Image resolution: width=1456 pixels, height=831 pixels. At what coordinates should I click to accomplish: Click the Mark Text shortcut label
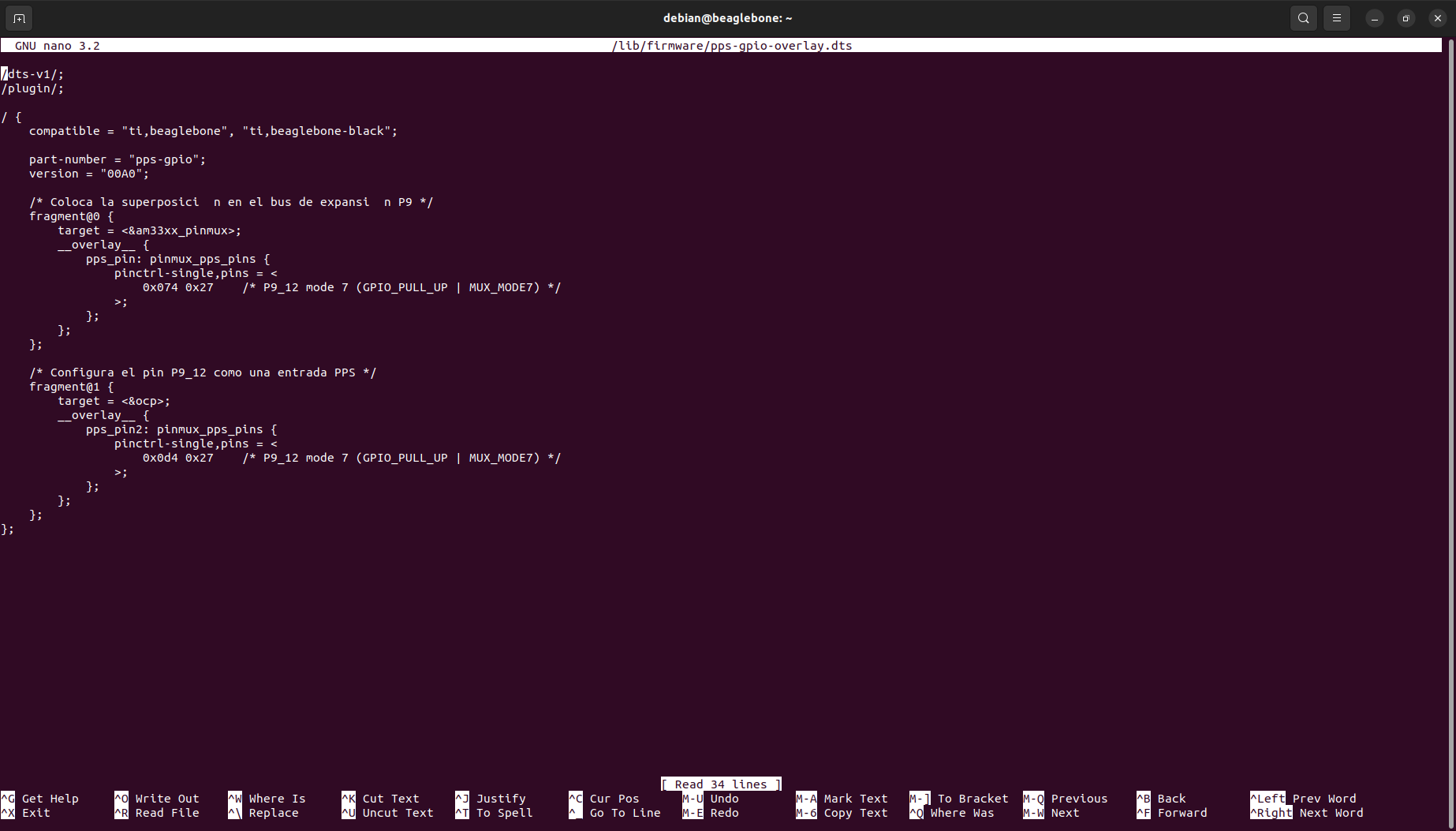[856, 799]
